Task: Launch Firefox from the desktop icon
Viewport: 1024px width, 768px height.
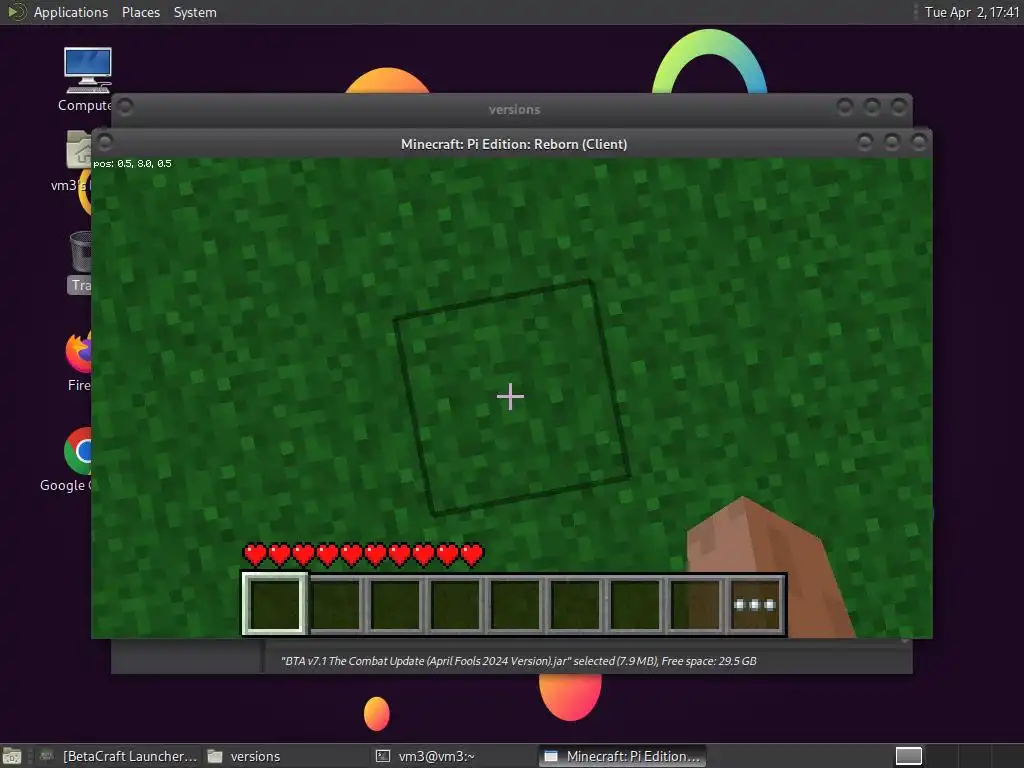Action: [78, 360]
